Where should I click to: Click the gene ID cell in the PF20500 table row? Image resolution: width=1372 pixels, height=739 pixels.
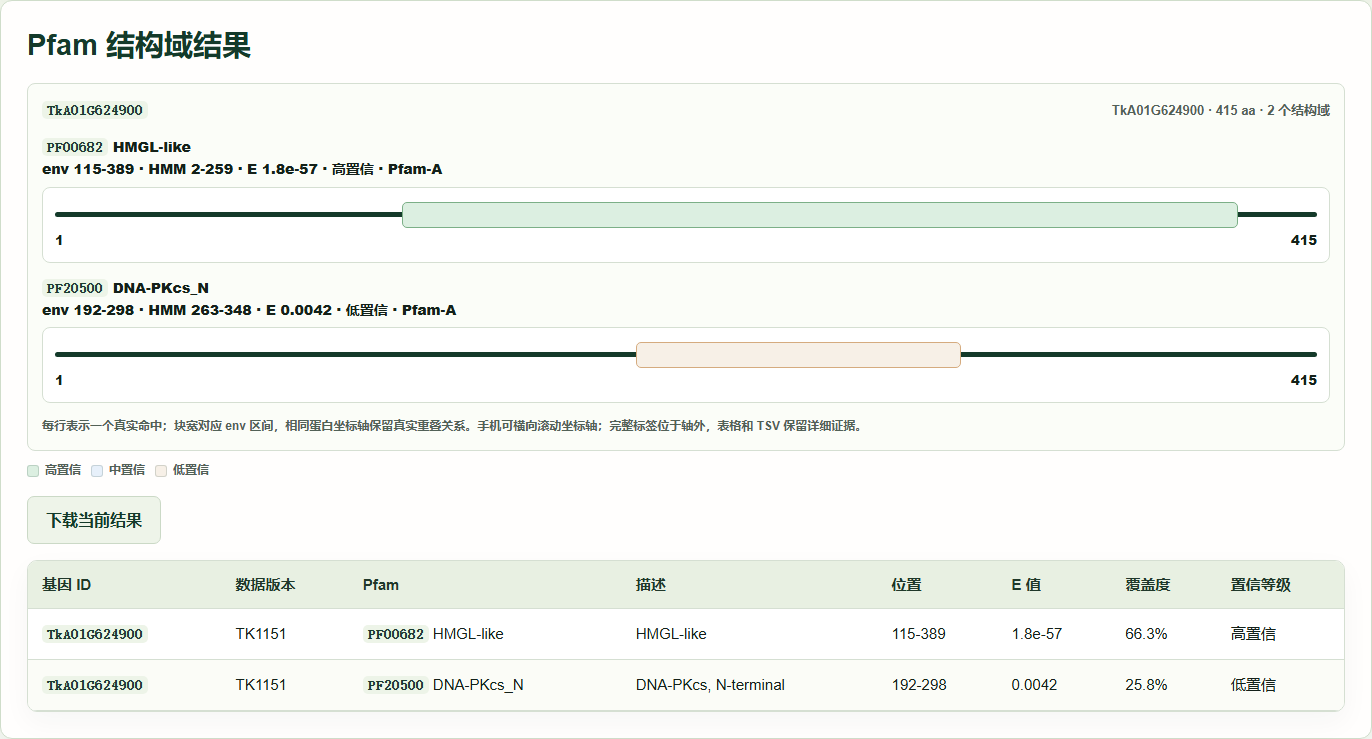point(95,685)
